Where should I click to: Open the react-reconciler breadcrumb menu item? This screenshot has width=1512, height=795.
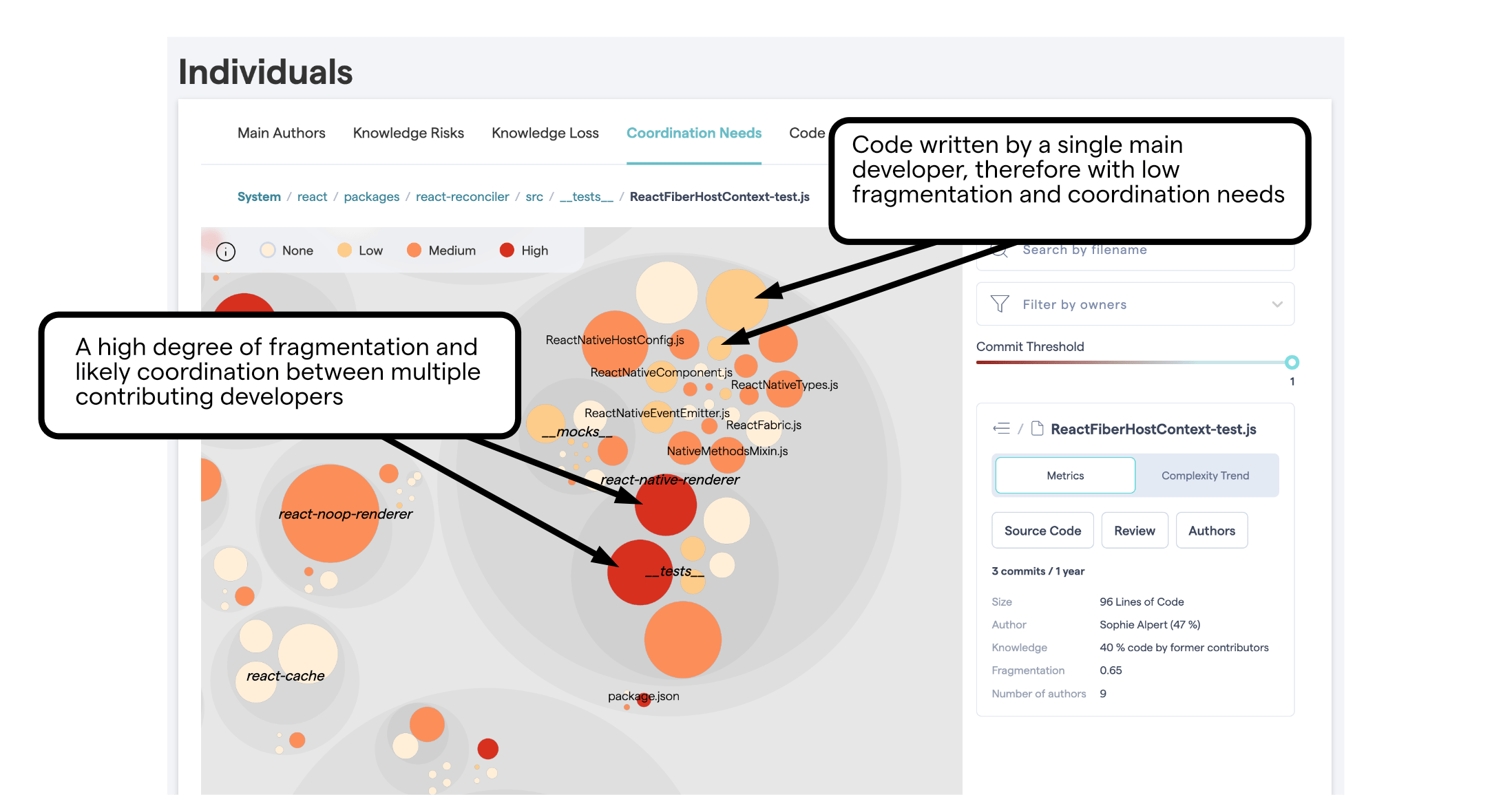(462, 196)
